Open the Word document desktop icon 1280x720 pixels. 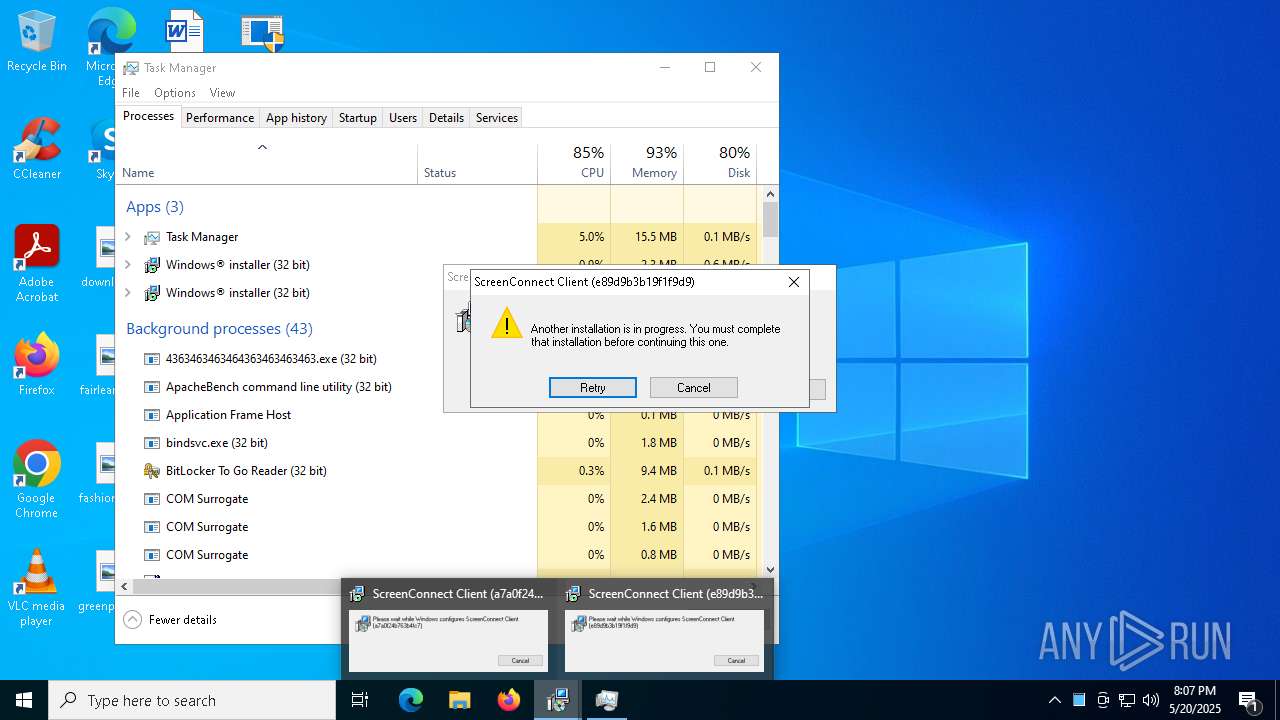(184, 30)
